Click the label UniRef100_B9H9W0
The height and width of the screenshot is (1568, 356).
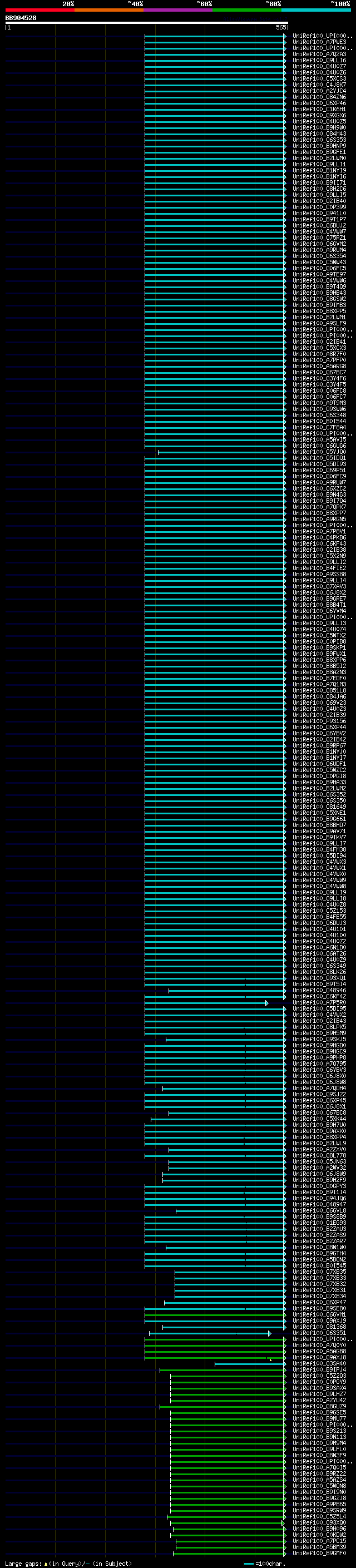click(319, 128)
